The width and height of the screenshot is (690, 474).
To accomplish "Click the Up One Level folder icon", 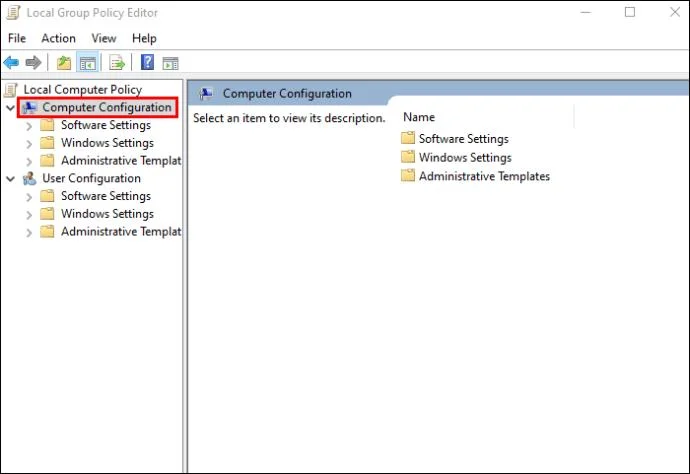I will (x=64, y=63).
